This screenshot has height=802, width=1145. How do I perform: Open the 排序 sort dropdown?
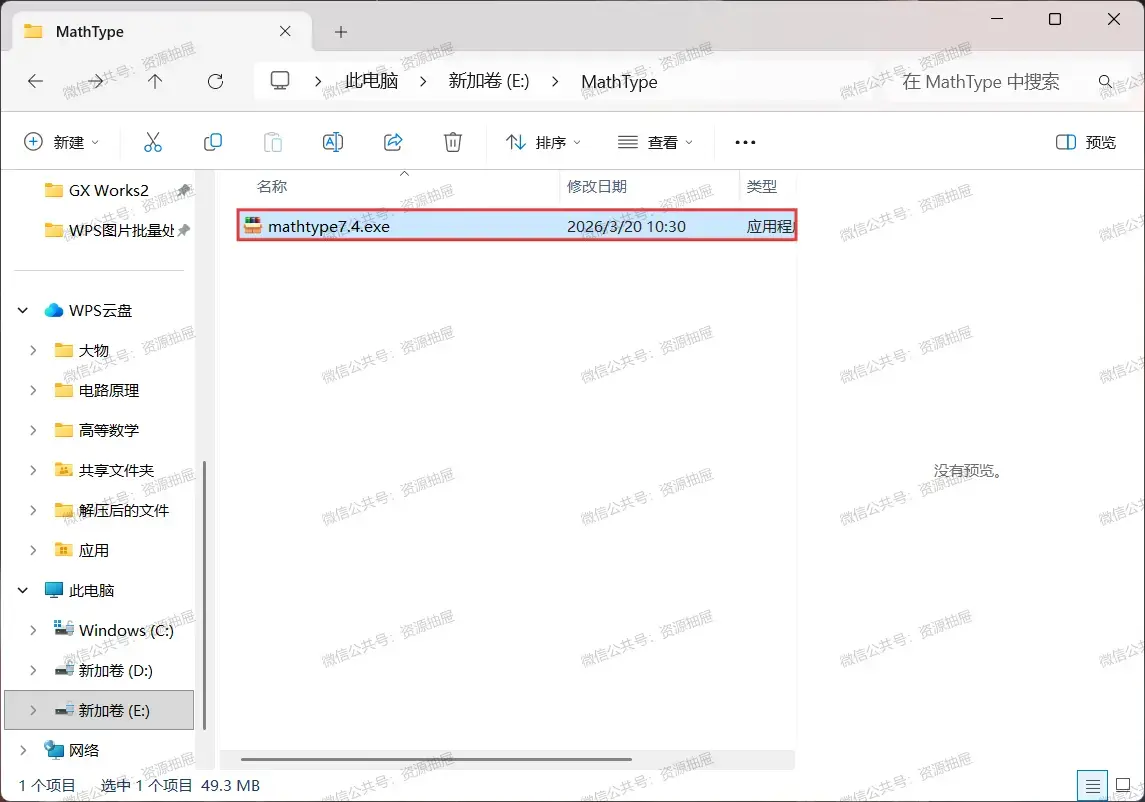click(x=544, y=142)
